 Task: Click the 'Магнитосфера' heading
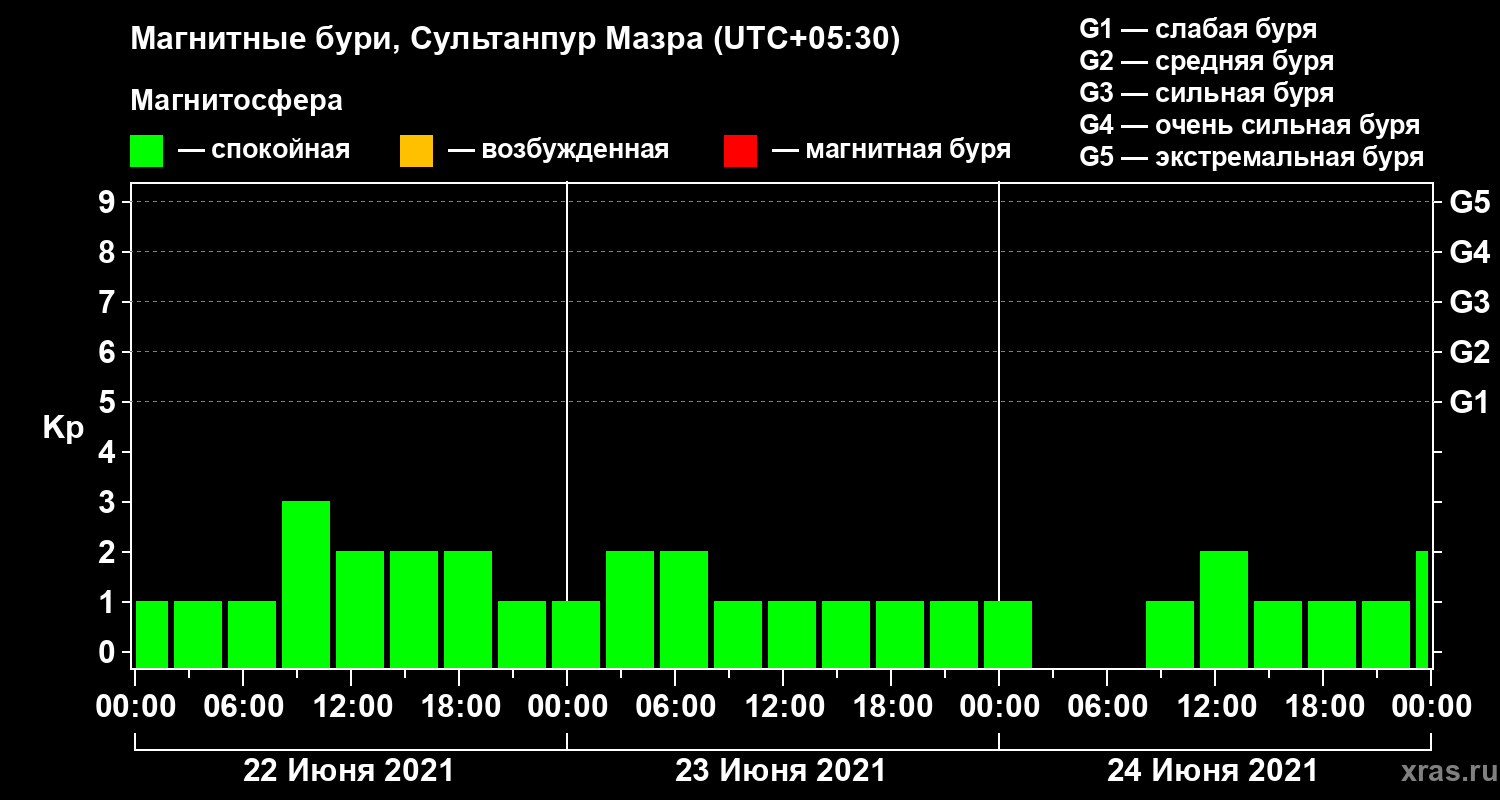point(236,101)
